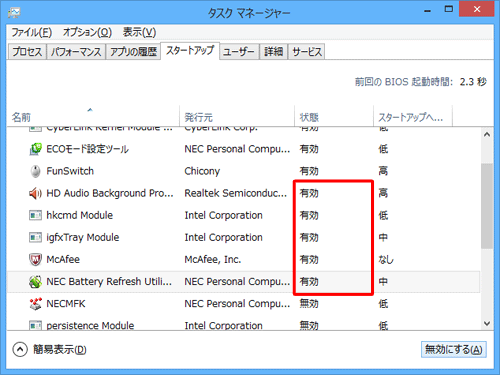Select the NEC Battery Refresh Utili... name
This screenshot has width=500, height=375.
pyautogui.click(x=109, y=282)
